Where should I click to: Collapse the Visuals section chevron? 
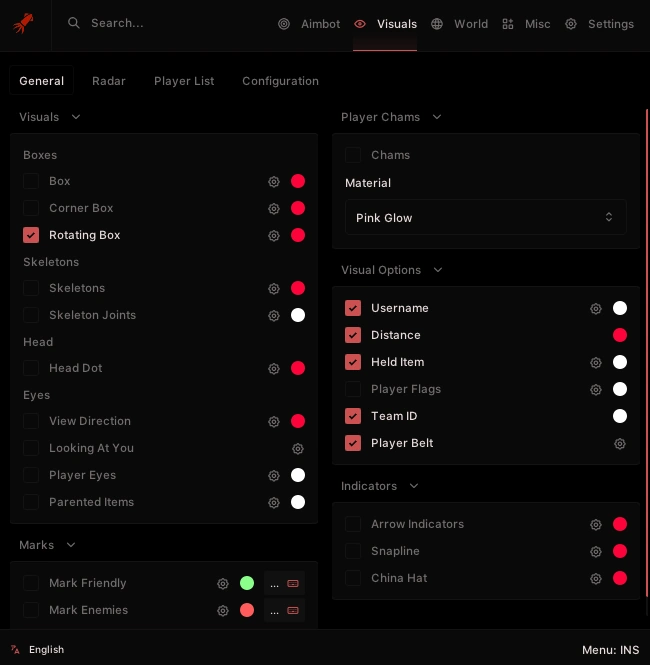point(76,117)
